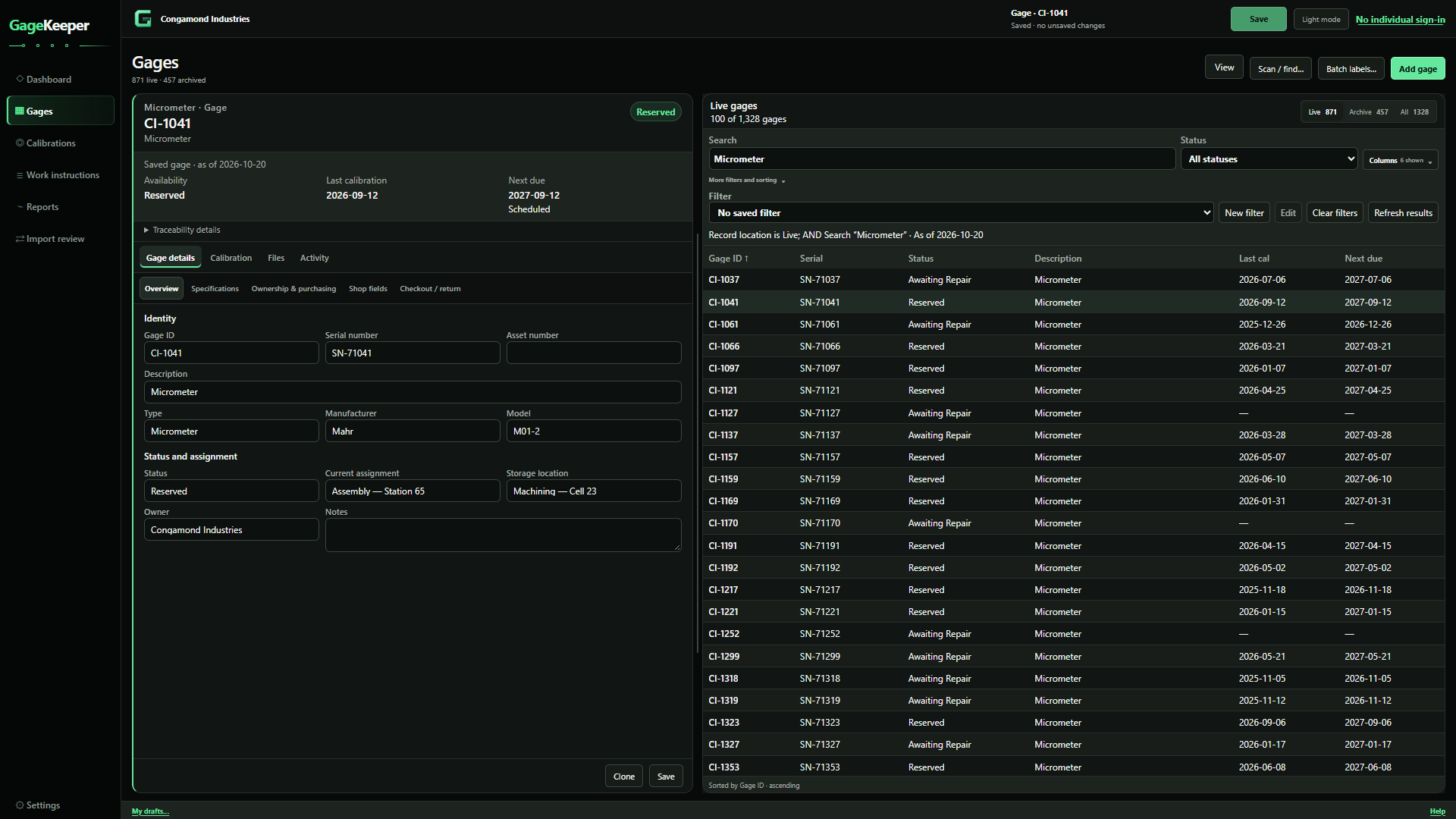Open No individual sign-in link

[1400, 20]
